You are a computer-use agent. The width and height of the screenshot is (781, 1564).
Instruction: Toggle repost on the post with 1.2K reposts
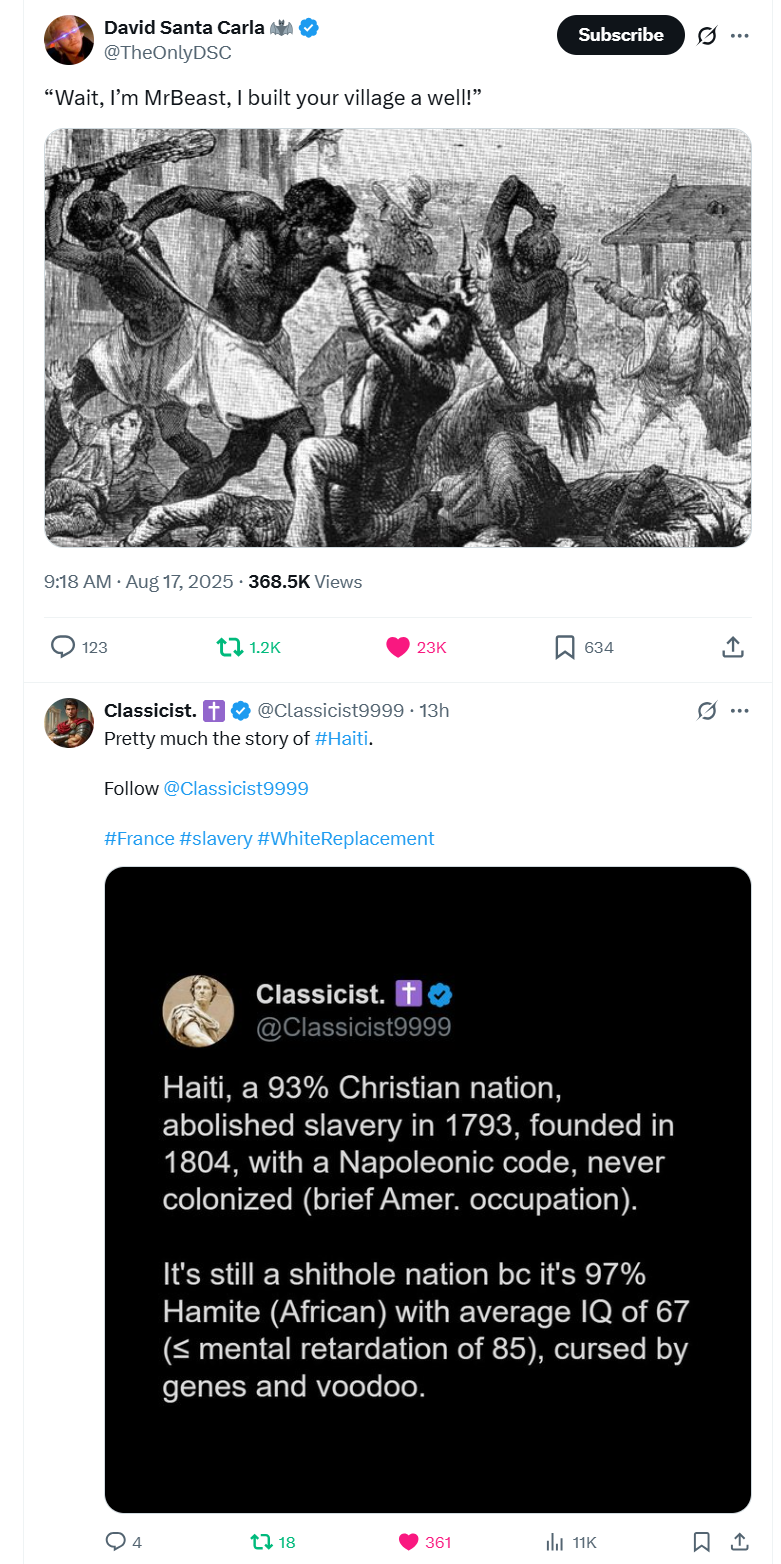[231, 647]
